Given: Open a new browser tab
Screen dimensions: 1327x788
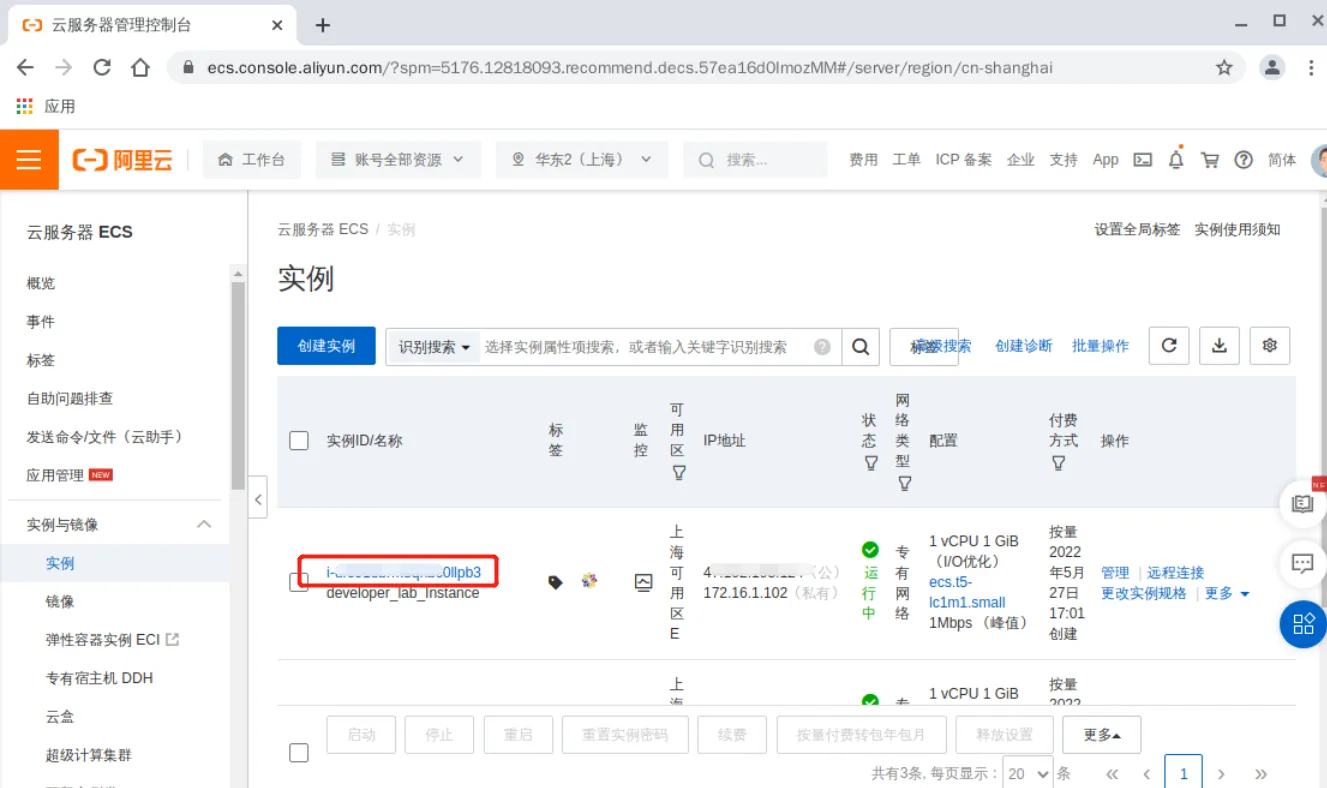Looking at the screenshot, I should point(322,26).
